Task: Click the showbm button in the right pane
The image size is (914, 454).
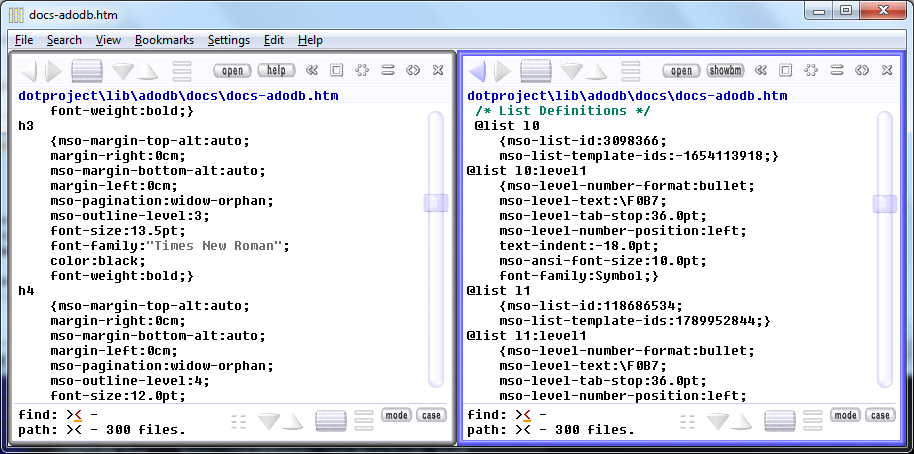Action: (x=725, y=71)
